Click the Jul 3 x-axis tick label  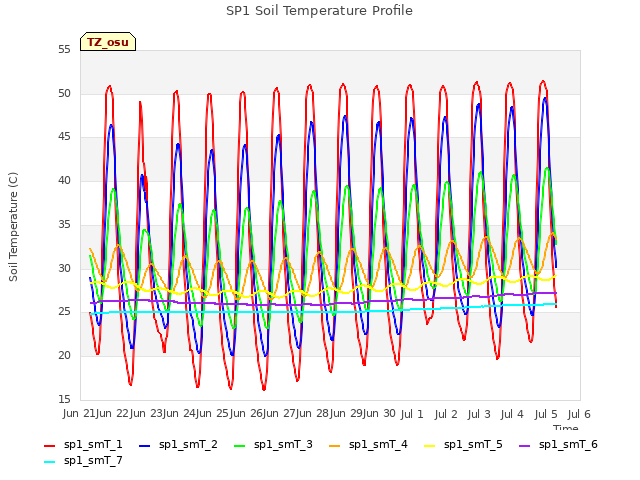pos(479,414)
